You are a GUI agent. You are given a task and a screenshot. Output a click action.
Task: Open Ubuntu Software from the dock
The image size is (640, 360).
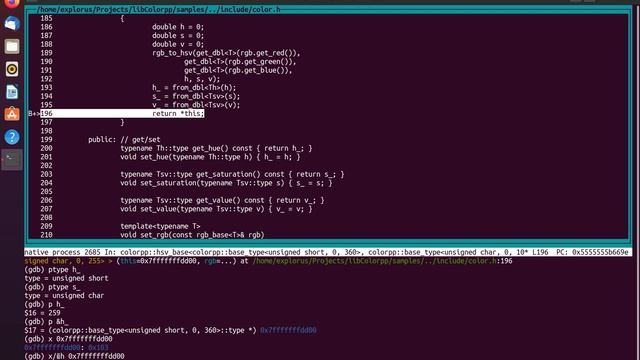(12, 114)
